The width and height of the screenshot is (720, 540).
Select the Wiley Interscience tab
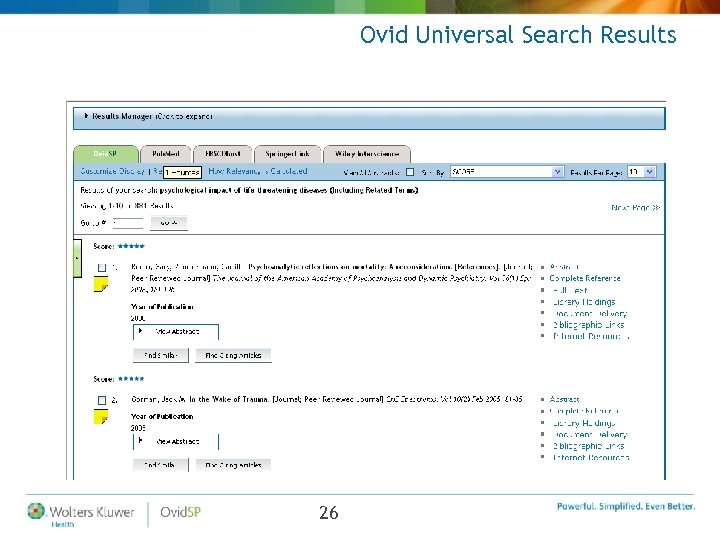click(x=367, y=154)
